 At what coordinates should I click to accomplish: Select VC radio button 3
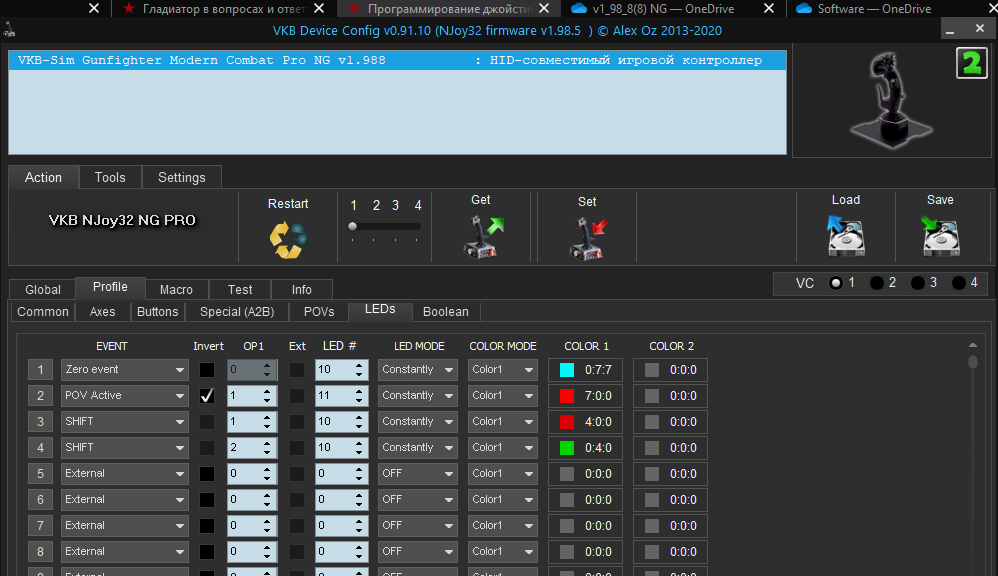(x=917, y=283)
